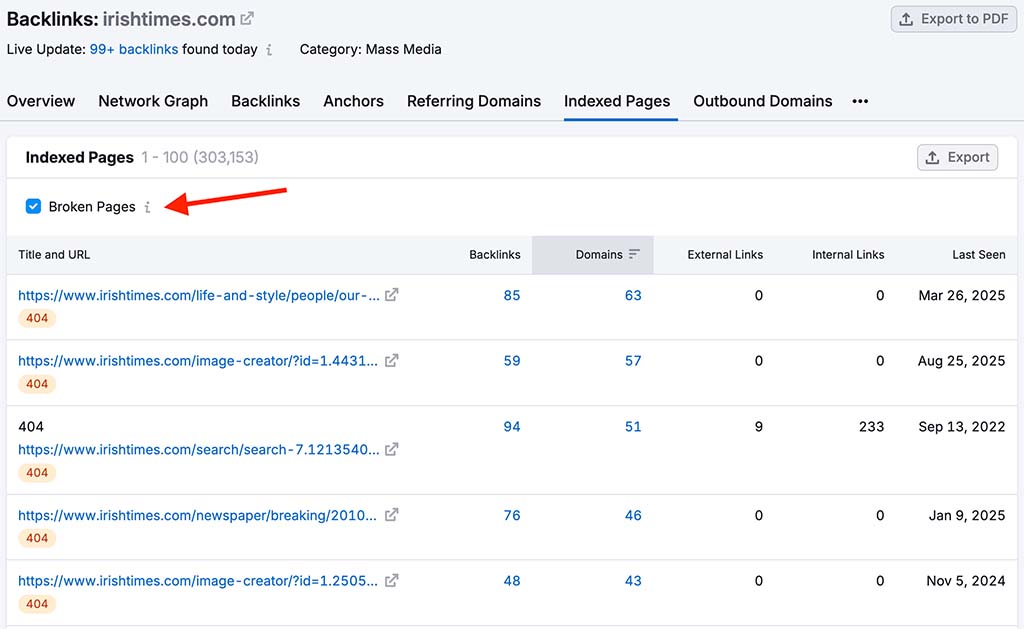Click backlinks count 48
Viewport: 1024px width, 629px height.
pos(511,581)
